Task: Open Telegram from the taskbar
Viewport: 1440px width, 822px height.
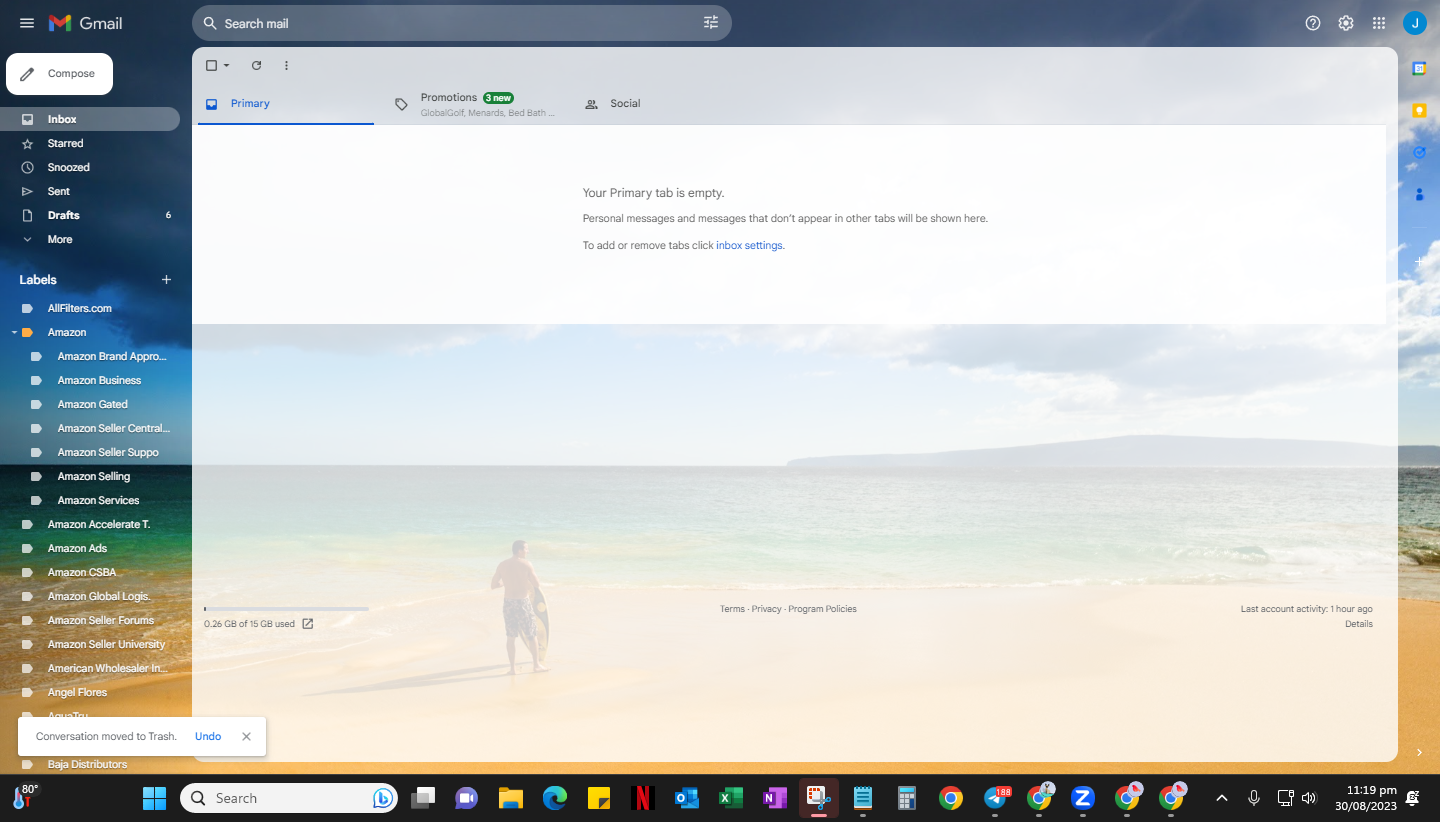Action: pos(996,798)
